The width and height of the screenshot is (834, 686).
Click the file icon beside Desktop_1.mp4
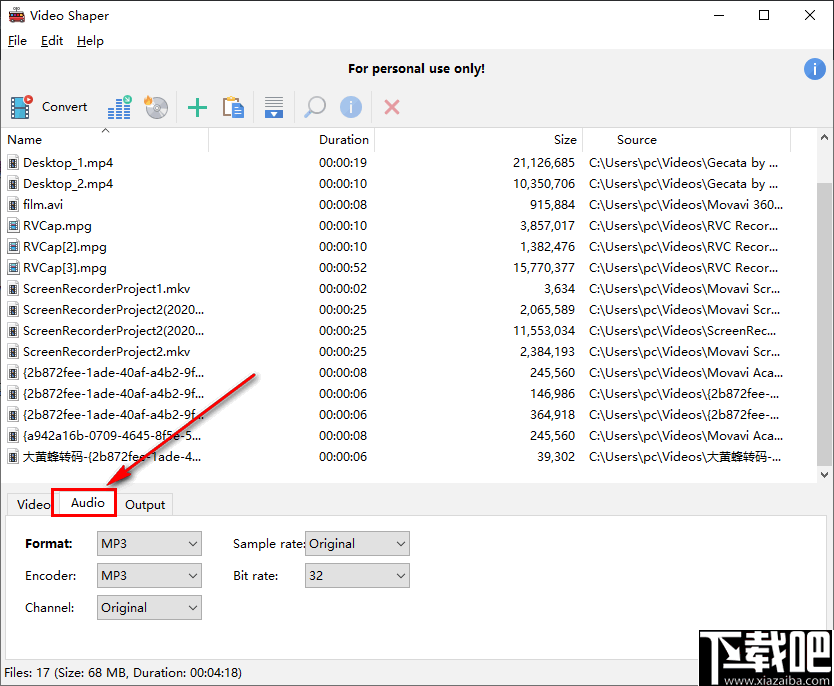(x=13, y=163)
